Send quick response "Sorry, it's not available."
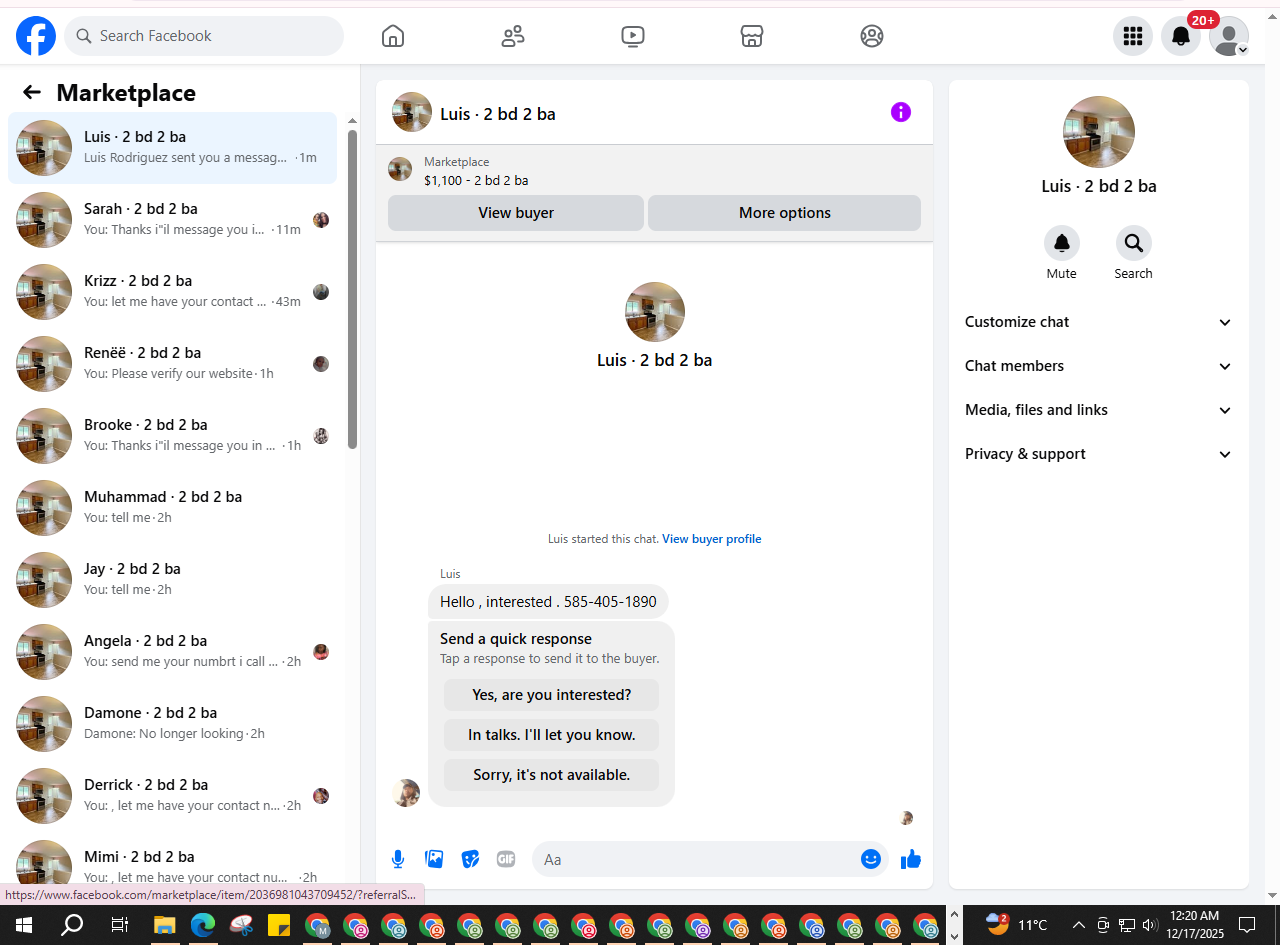The width and height of the screenshot is (1280, 945). coord(552,775)
